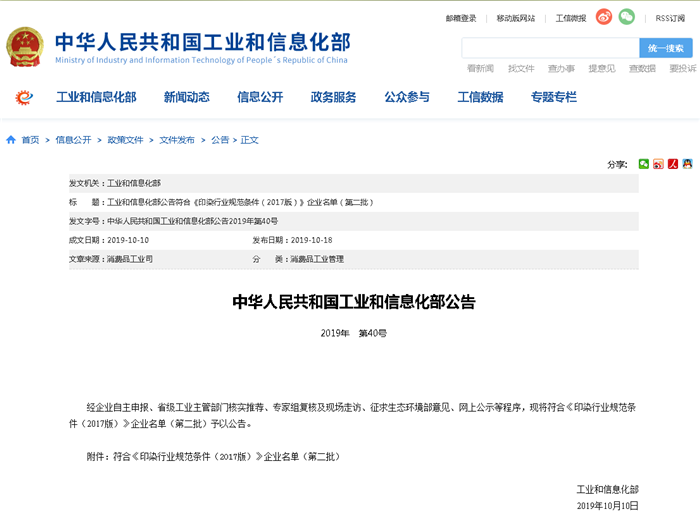The image size is (700, 522).
Task: Select the 政务服务 navigation tab
Action: point(333,97)
